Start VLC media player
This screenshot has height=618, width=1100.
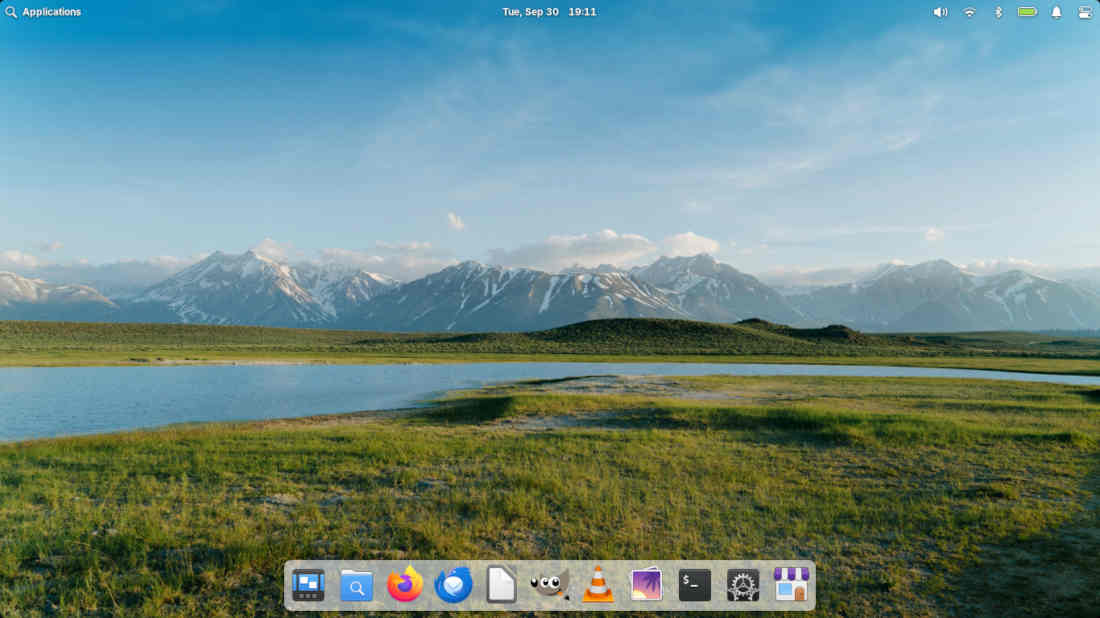pyautogui.click(x=598, y=585)
